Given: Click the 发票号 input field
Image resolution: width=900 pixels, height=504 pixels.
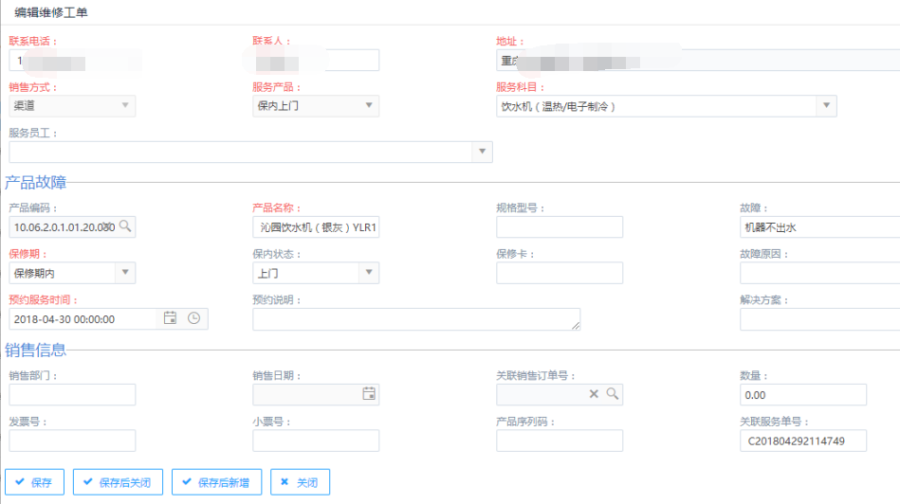Looking at the screenshot, I should [x=72, y=441].
